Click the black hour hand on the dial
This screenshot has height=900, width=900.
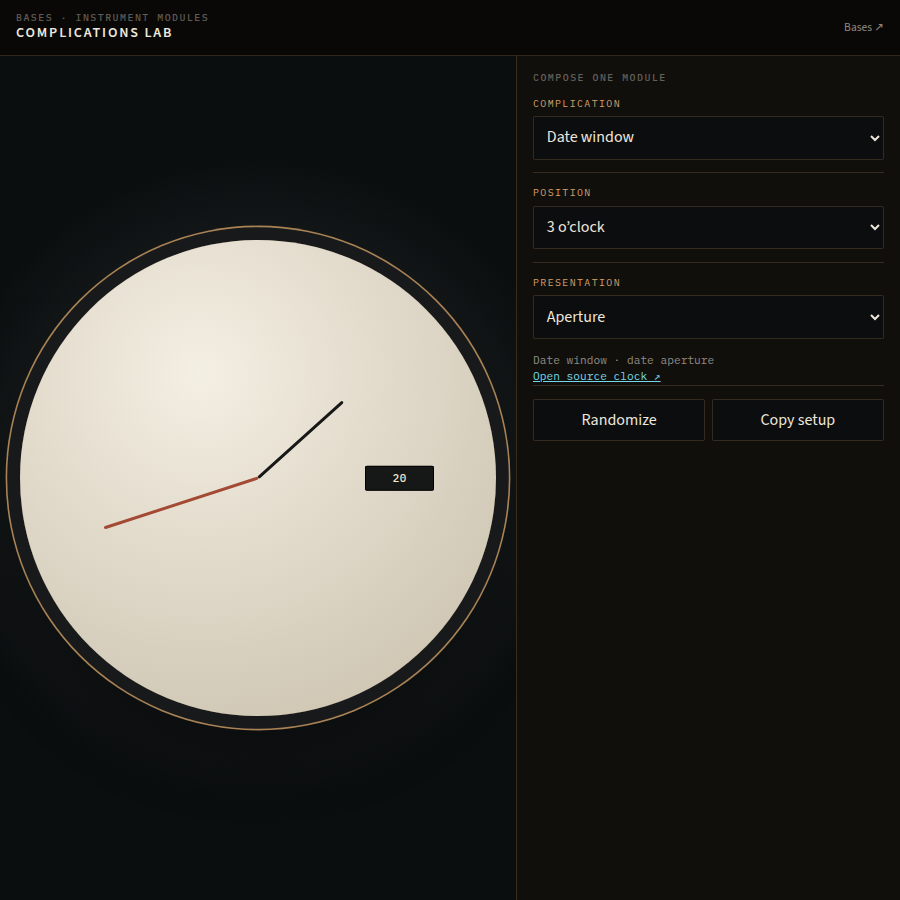coord(300,440)
